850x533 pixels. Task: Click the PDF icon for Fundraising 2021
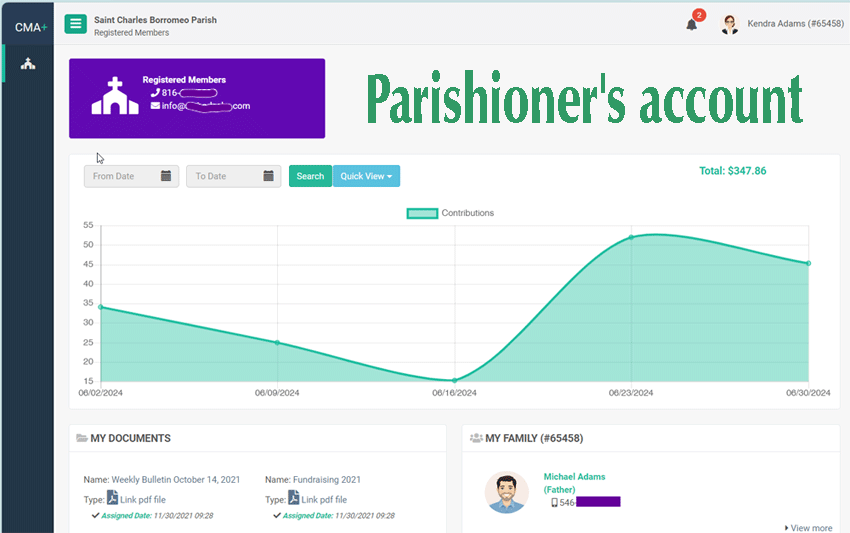point(294,498)
